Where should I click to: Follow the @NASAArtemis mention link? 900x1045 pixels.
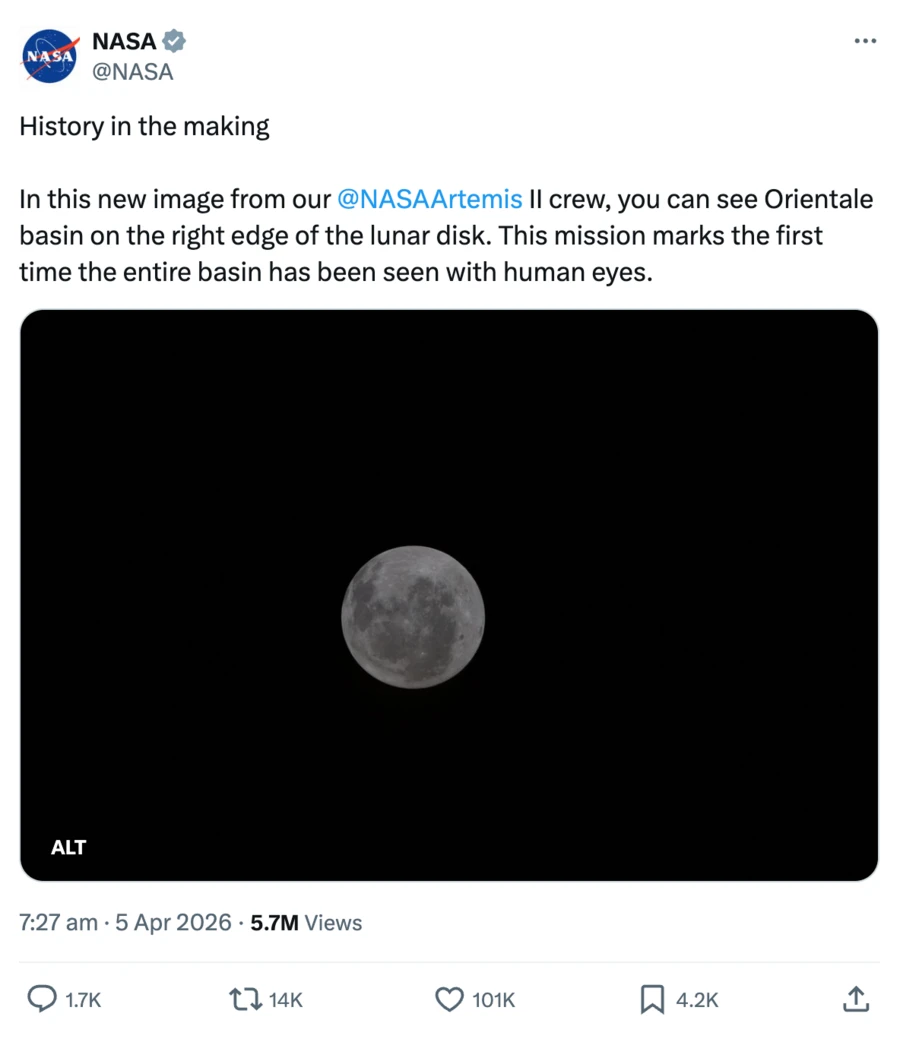pos(430,199)
